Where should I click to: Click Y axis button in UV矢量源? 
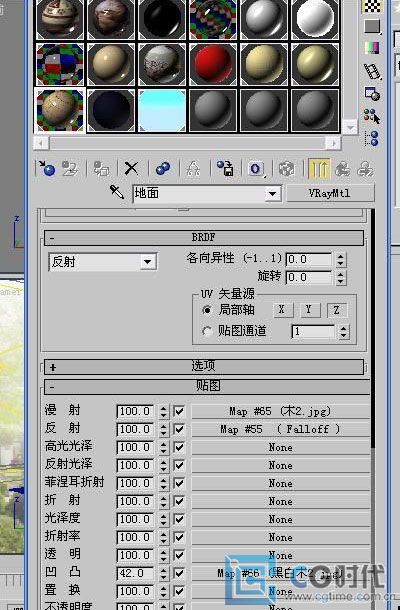[x=309, y=310]
